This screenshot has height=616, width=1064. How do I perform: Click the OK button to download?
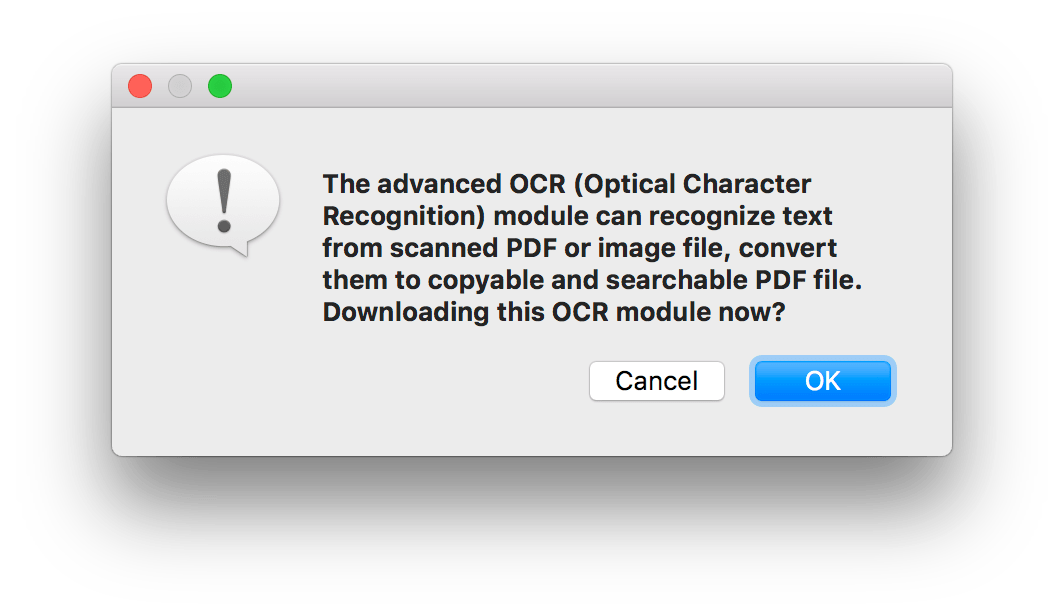pyautogui.click(x=822, y=381)
